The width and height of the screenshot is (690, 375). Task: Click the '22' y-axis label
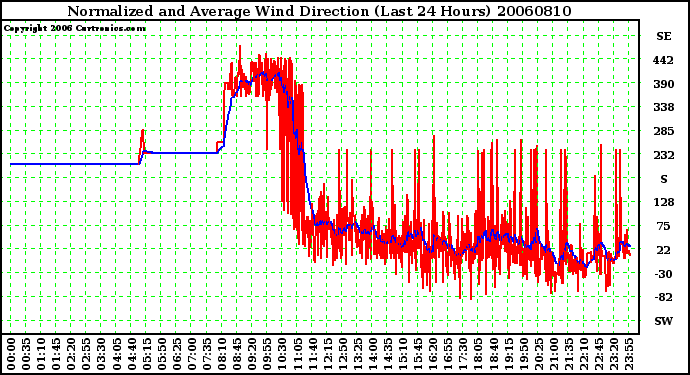663,250
